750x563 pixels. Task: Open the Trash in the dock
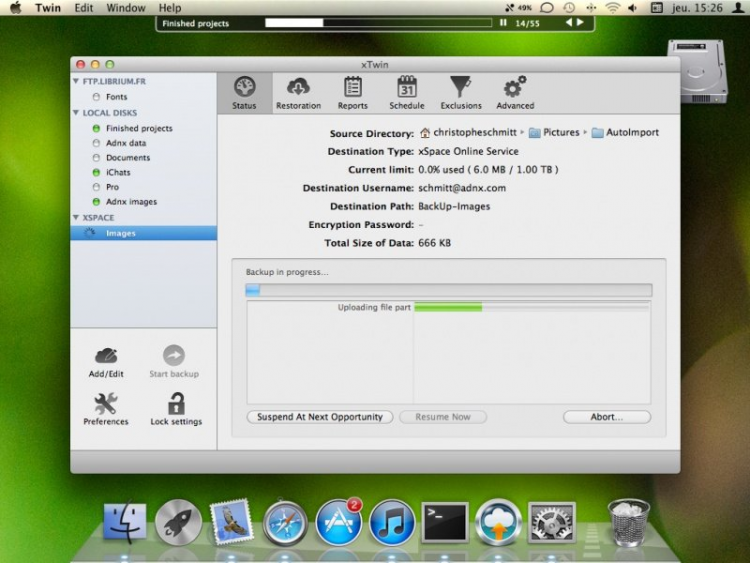point(628,522)
